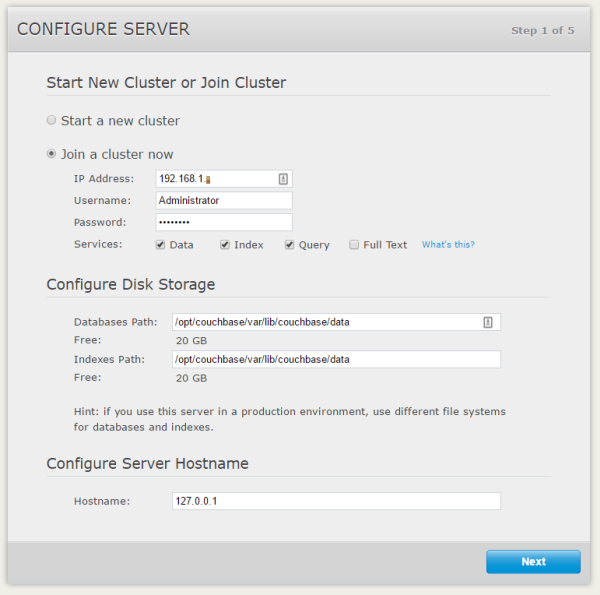Click the icon inside Databases Path field
The height and width of the screenshot is (595, 600).
click(x=488, y=322)
